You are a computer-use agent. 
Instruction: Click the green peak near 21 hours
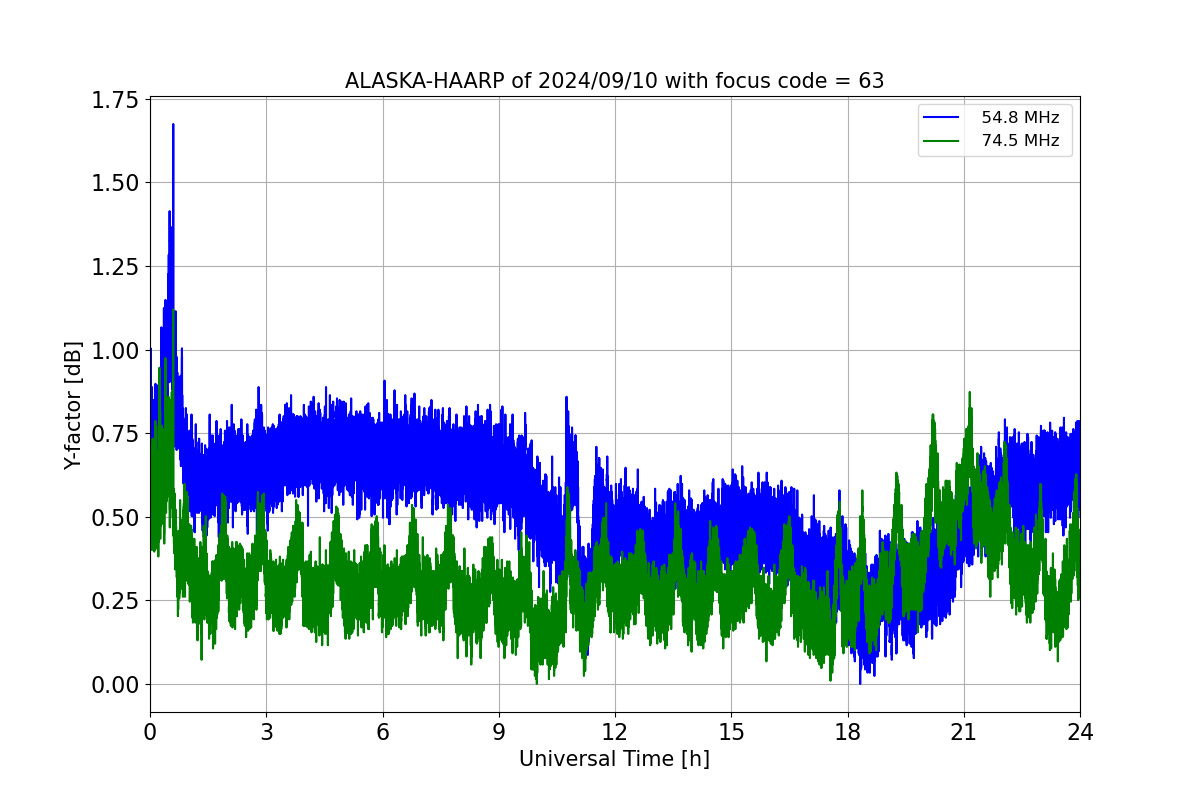click(970, 394)
